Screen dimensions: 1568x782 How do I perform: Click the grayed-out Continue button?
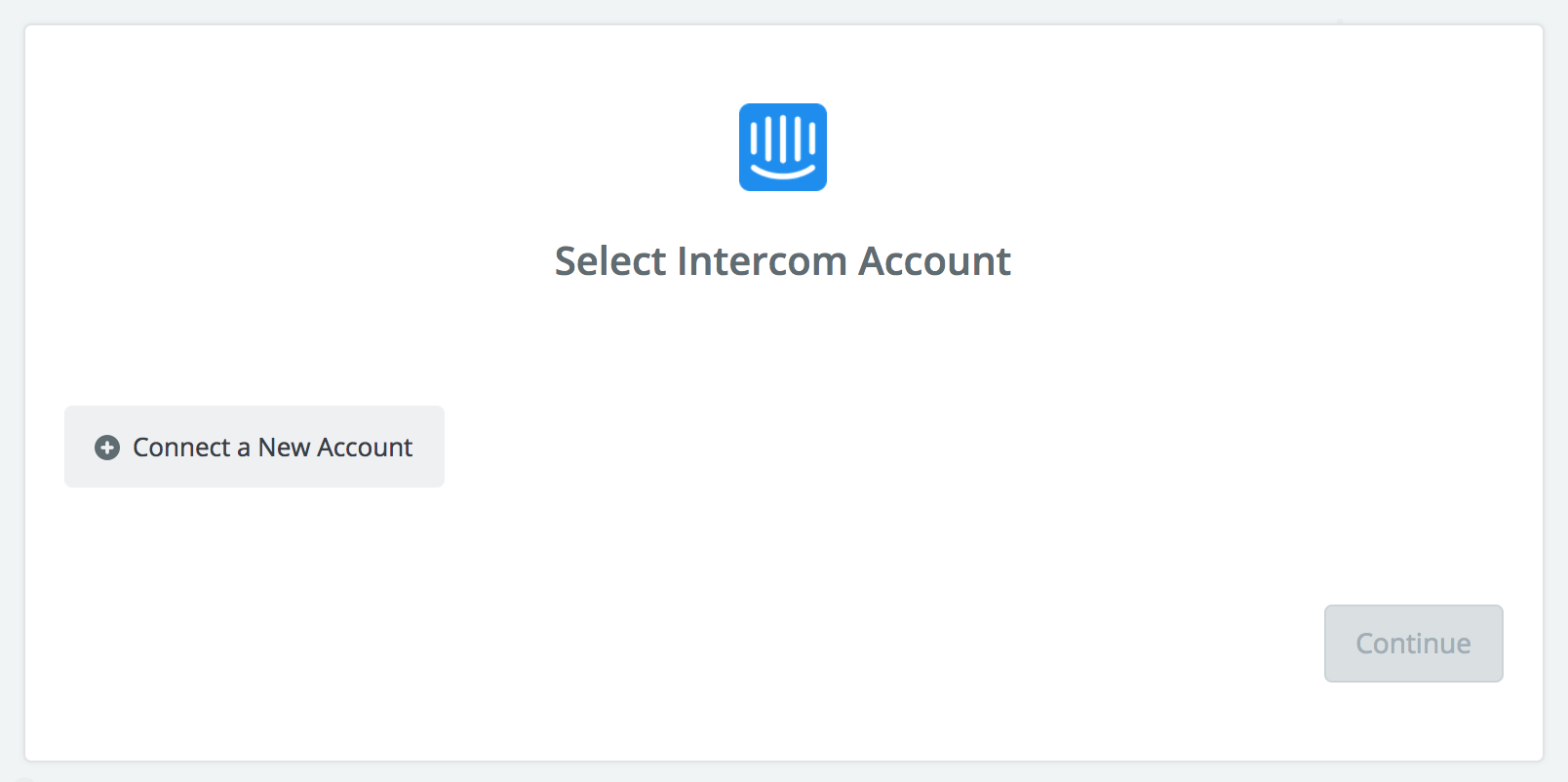point(1414,644)
